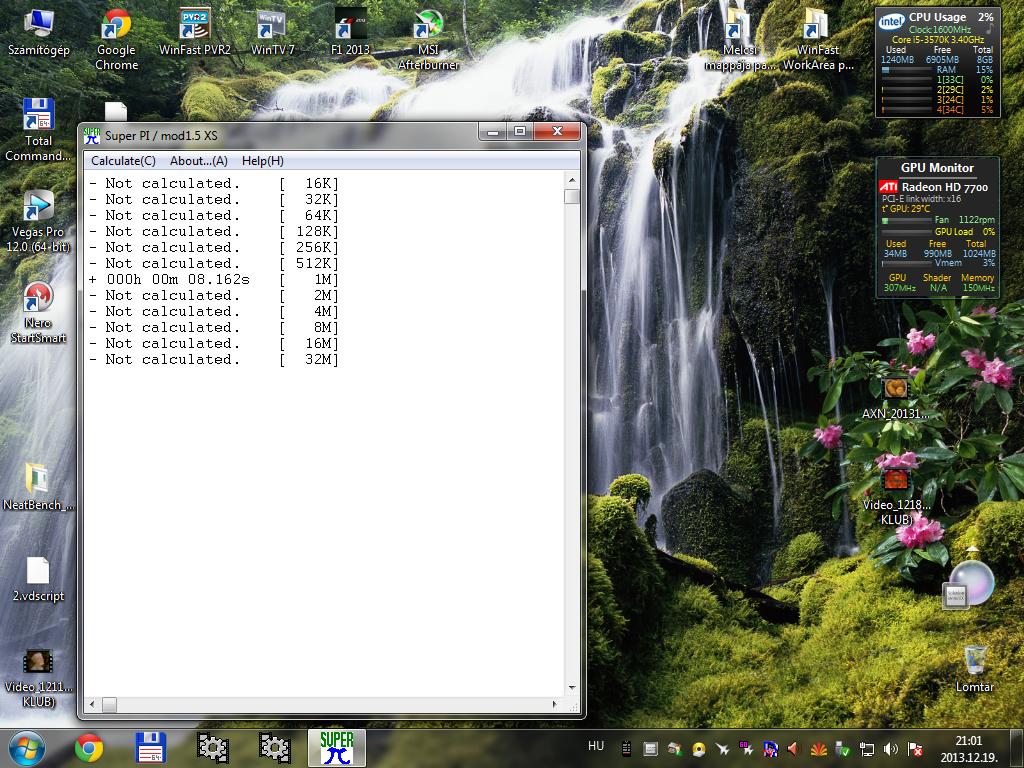This screenshot has height=768, width=1024.
Task: Click the horizontal scrollbar left arrow
Action: coord(91,704)
